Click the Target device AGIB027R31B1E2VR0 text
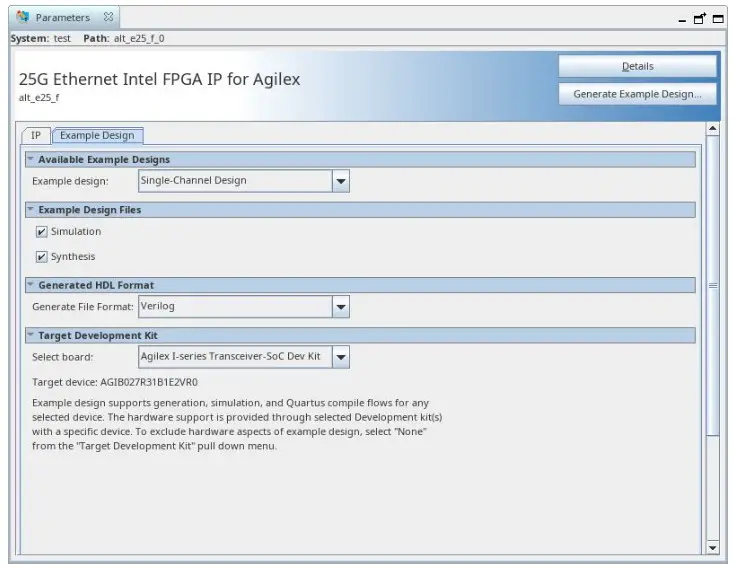The image size is (733, 568). pyautogui.click(x=115, y=382)
